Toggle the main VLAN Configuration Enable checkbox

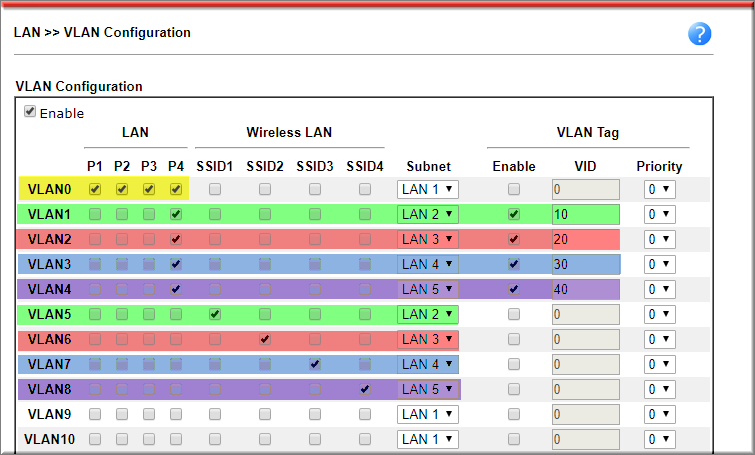point(31,112)
